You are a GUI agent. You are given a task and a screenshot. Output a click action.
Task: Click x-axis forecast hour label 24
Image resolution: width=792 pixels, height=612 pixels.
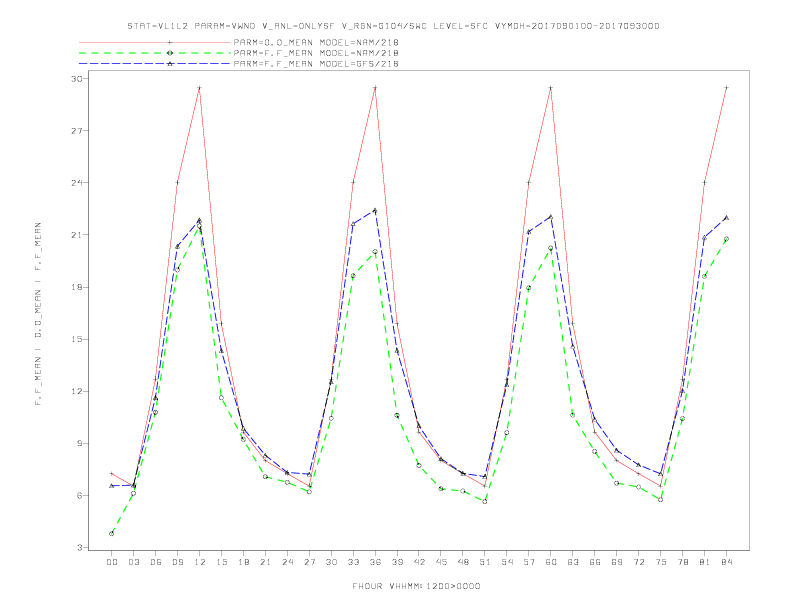(x=287, y=562)
